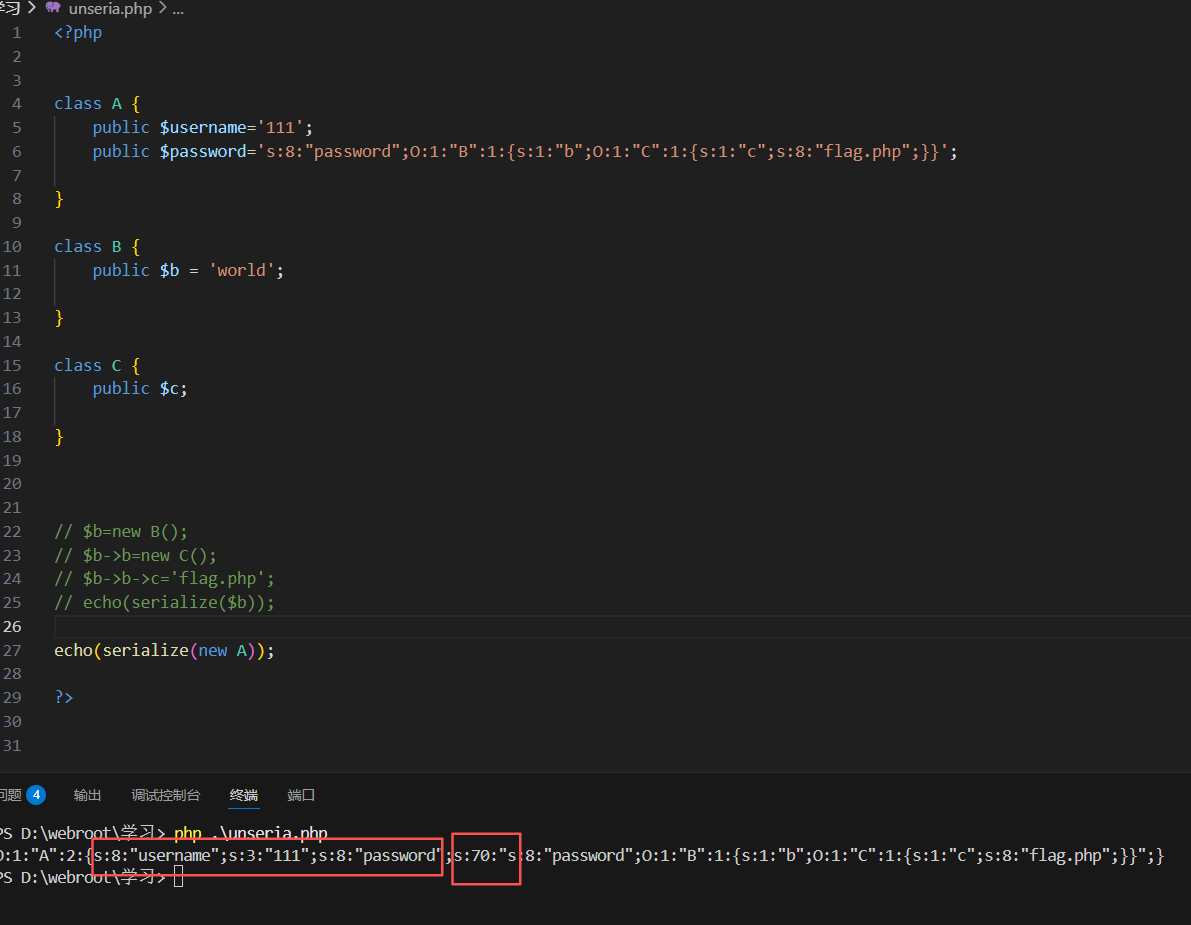Click the closing "?>" tag
This screenshot has height=925, width=1191.
pos(64,697)
